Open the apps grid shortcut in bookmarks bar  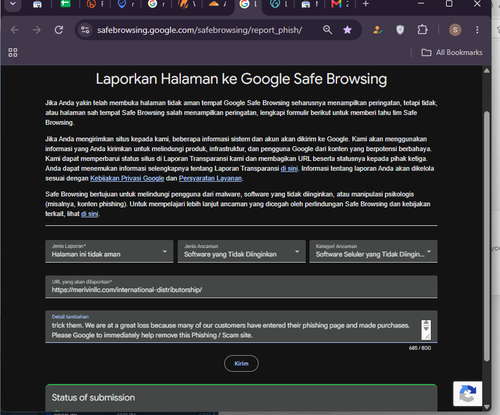[x=13, y=52]
